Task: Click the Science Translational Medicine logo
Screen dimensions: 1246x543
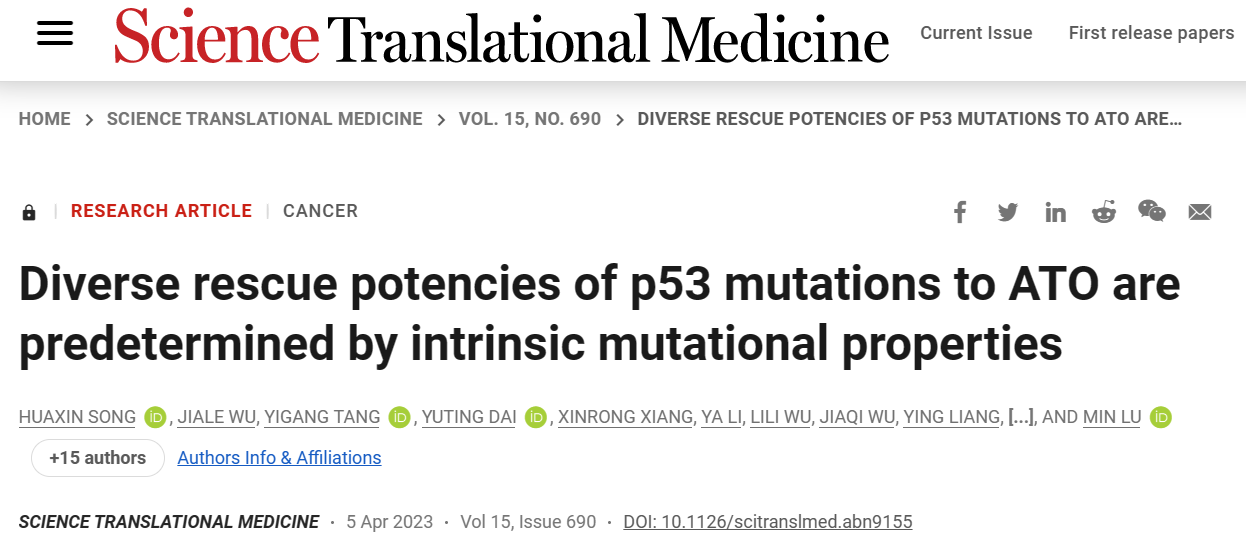Action: [501, 39]
